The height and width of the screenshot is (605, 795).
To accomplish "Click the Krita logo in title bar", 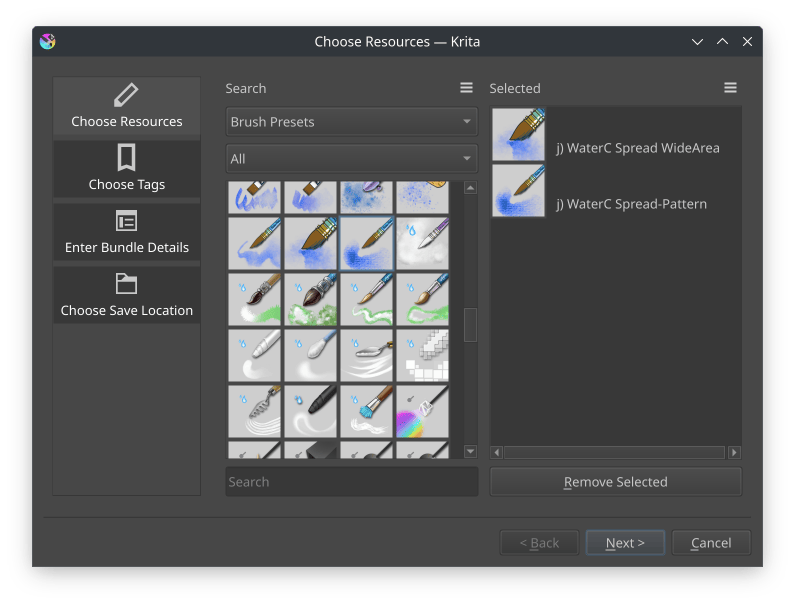I will click(48, 41).
